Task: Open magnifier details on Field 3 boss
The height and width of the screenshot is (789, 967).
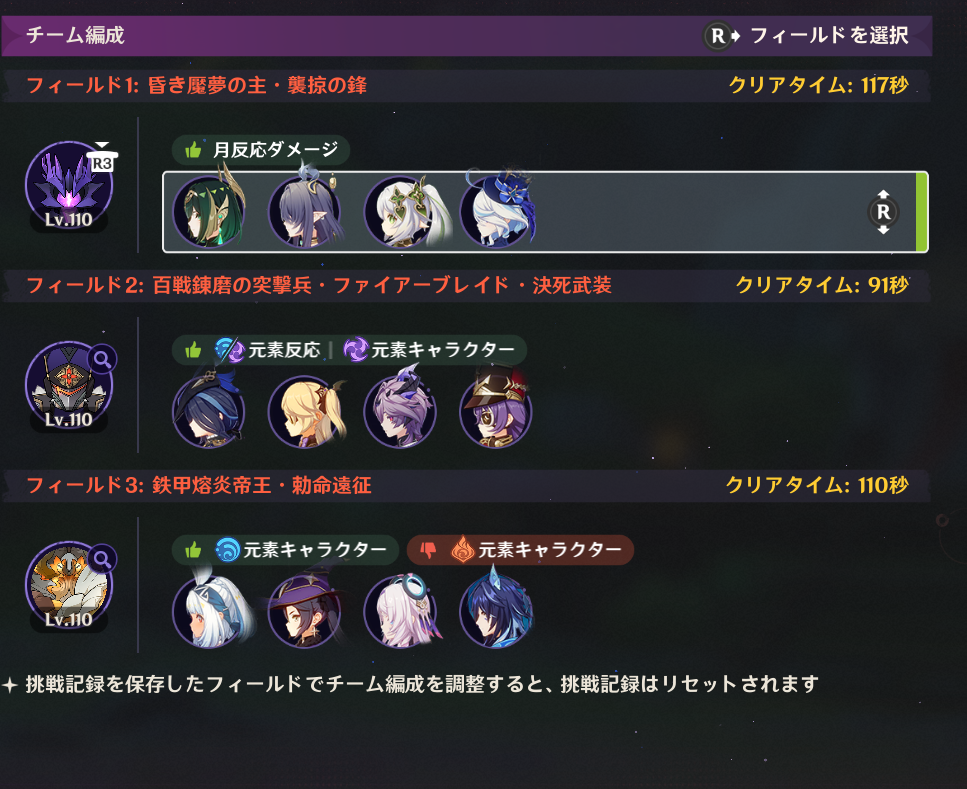Action: [x=102, y=559]
